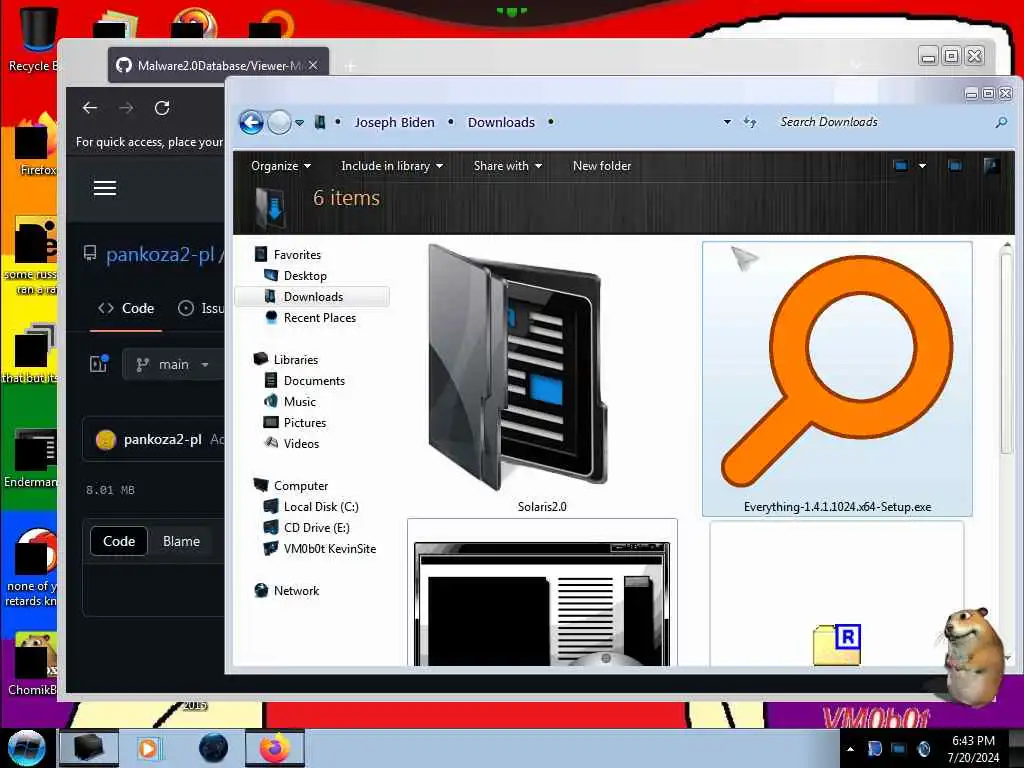Close the Malware2.0Database browser tab

[x=313, y=65]
